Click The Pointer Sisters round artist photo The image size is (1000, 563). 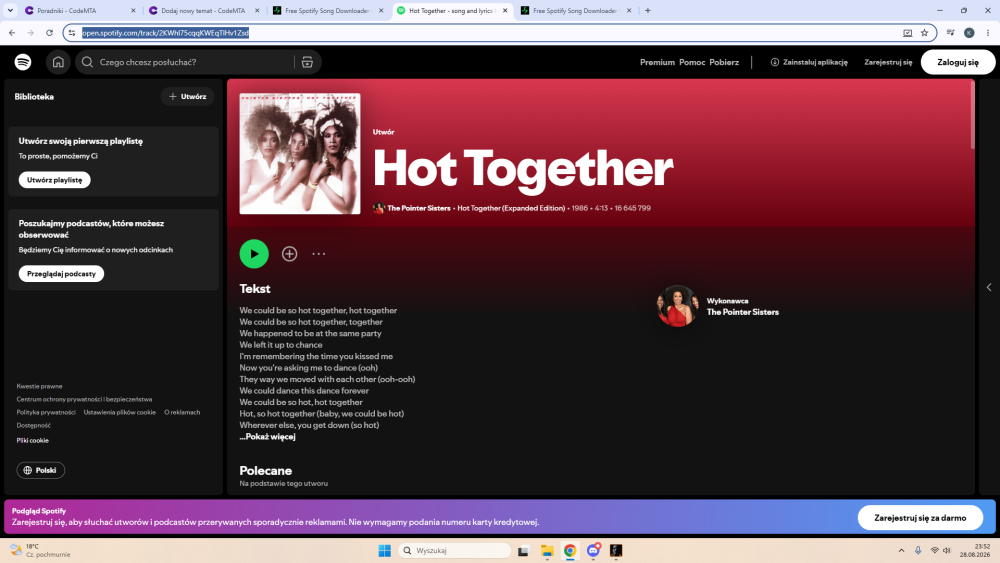[677, 306]
